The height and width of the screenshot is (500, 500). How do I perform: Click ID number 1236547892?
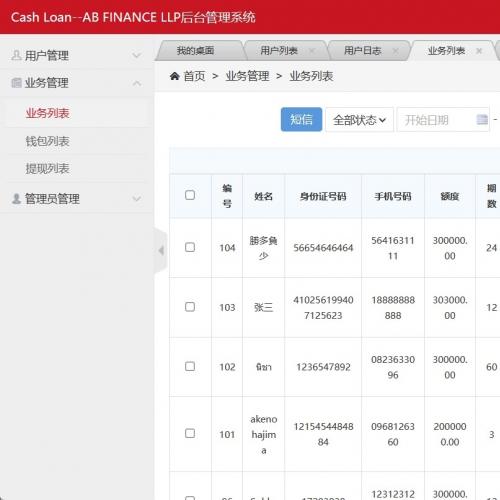click(323, 367)
